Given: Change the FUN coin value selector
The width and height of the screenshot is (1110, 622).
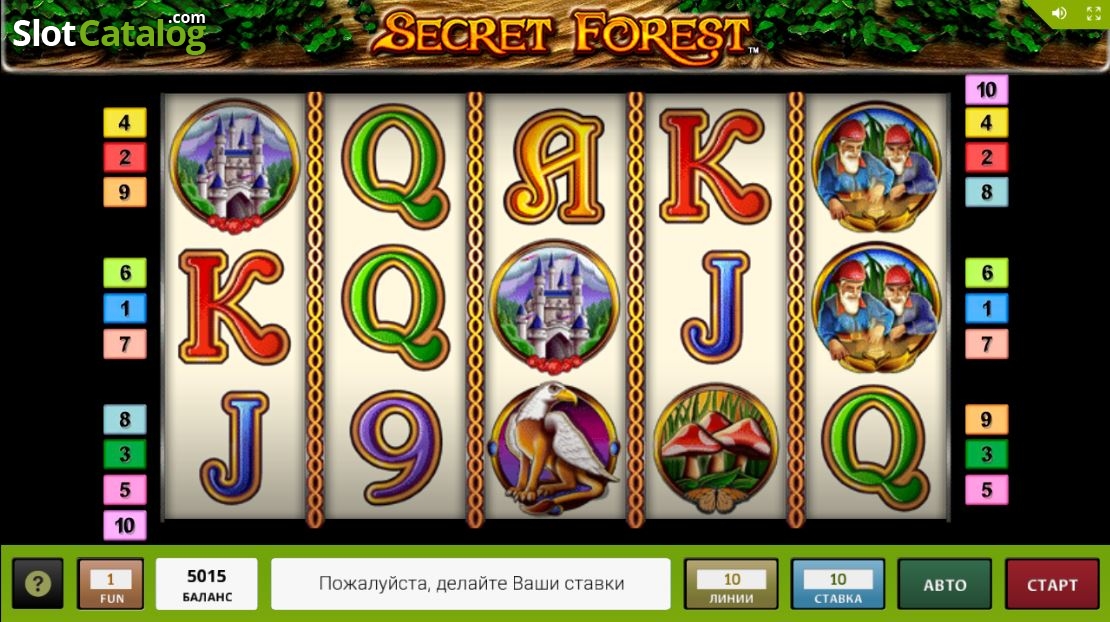Looking at the screenshot, I should [110, 584].
